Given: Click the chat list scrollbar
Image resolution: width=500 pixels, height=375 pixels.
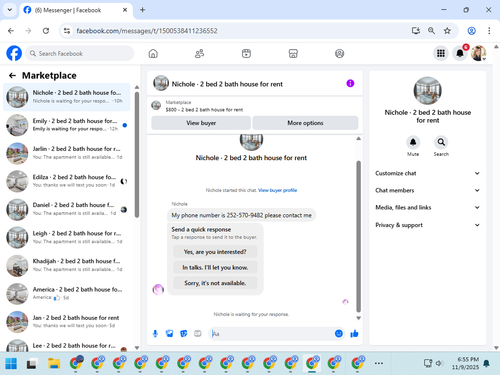Looking at the screenshot, I should (137, 155).
